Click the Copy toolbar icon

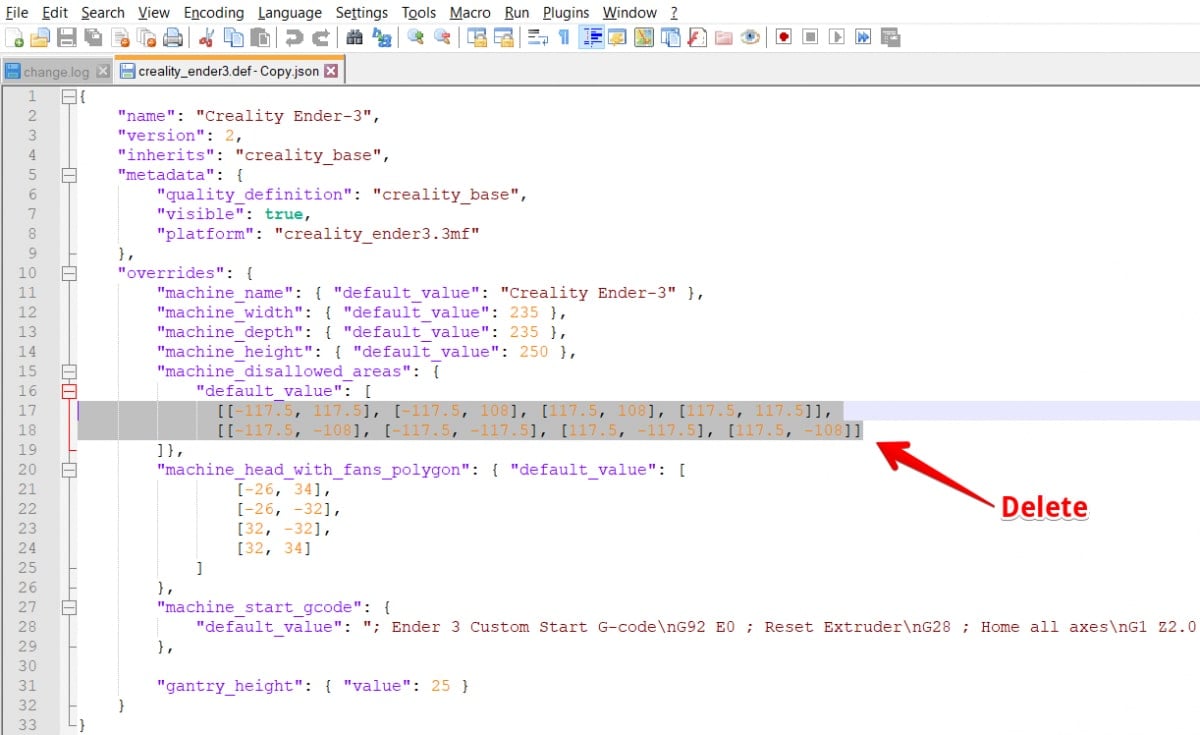pos(233,38)
